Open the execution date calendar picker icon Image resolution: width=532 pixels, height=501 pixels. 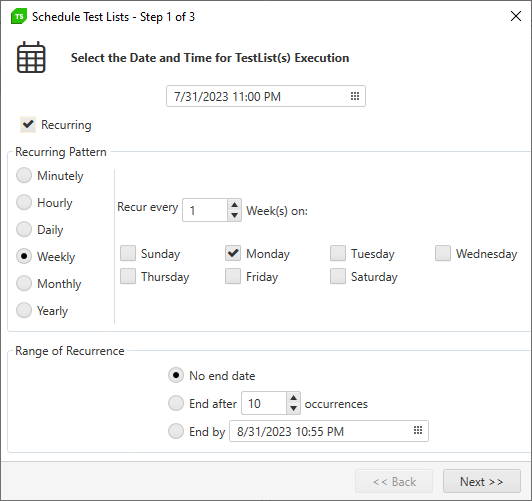(355, 96)
